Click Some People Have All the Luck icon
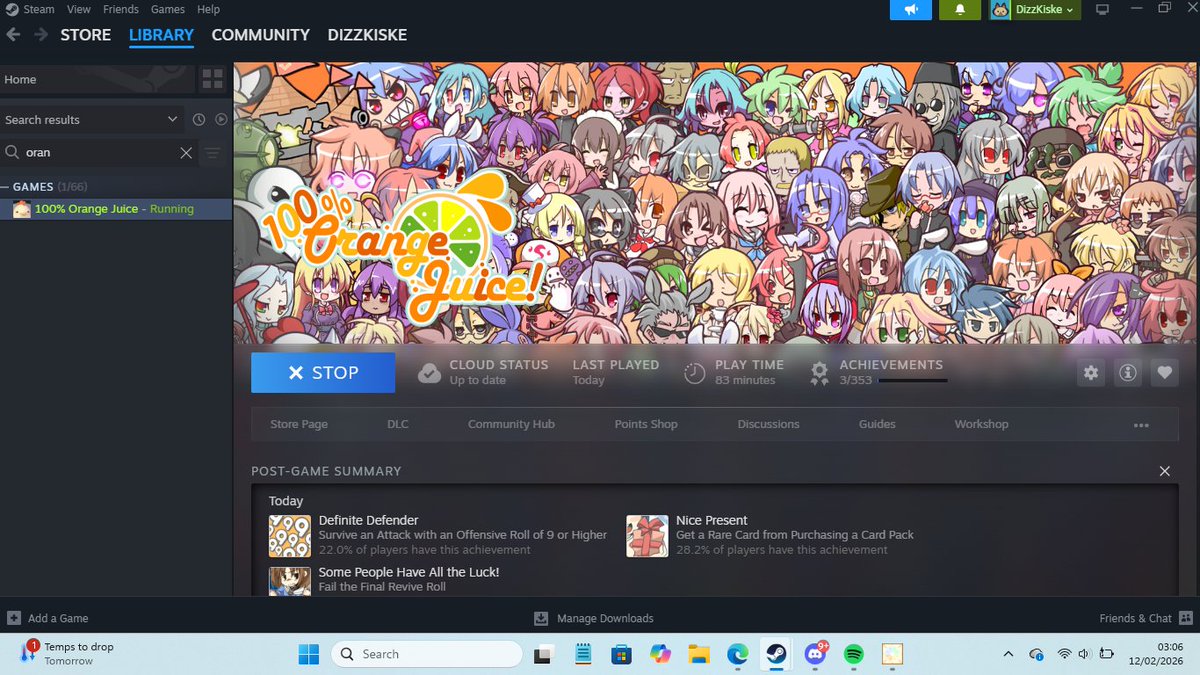Screen dimensions: 1200x675 point(290,581)
